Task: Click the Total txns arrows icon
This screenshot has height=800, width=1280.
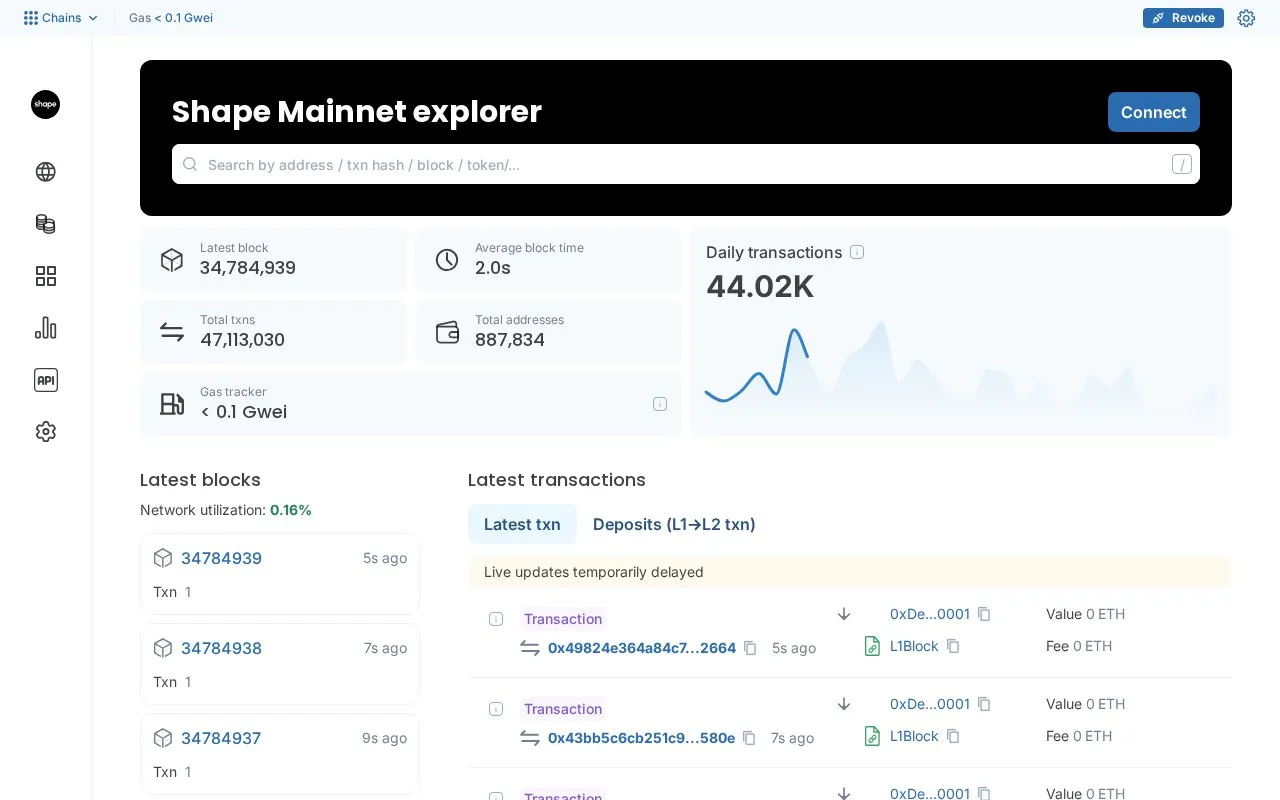Action: click(172, 332)
